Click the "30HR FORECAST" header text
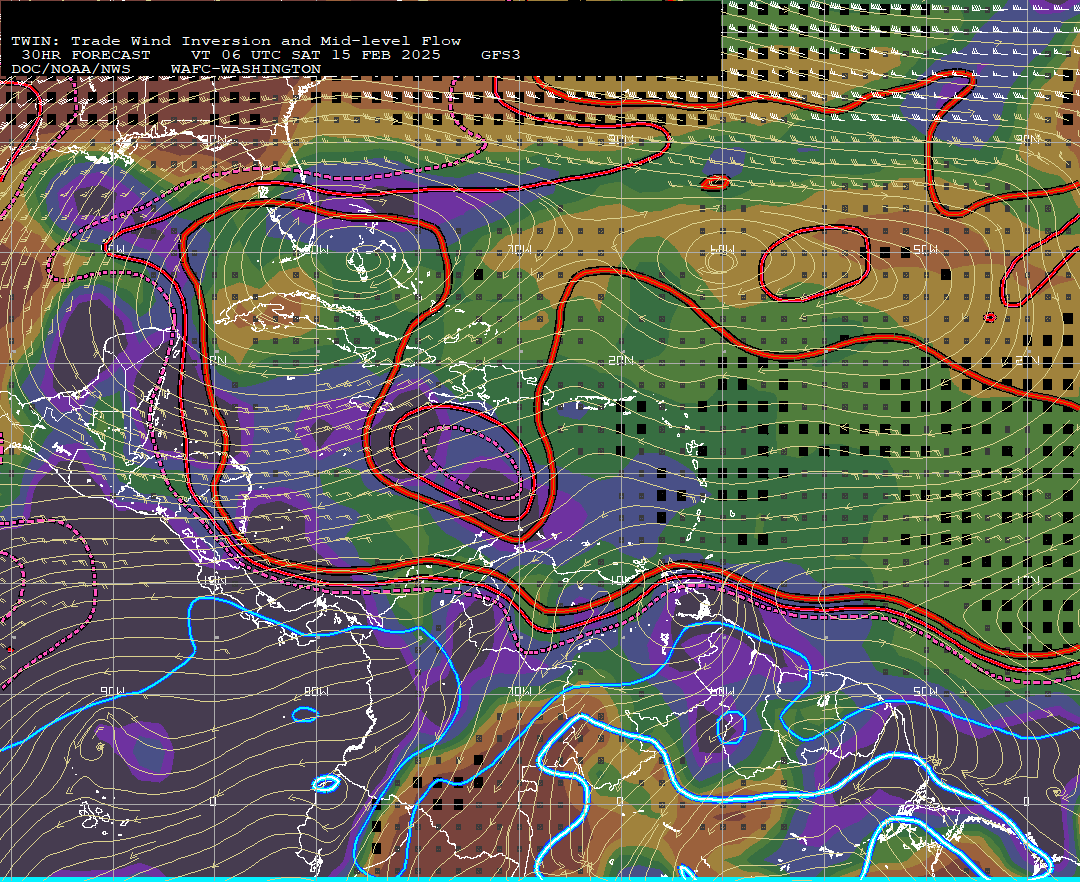The image size is (1080, 882). click(x=85, y=55)
